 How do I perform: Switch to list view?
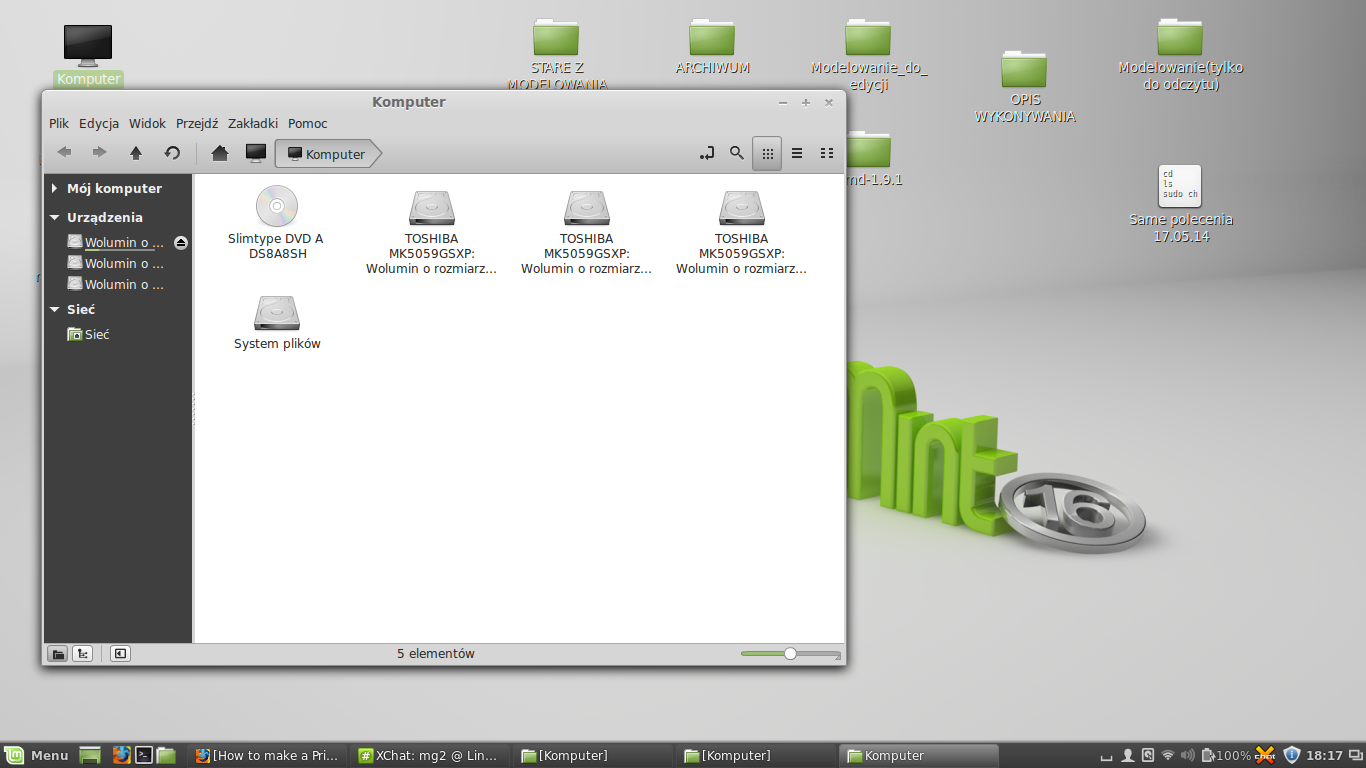[x=797, y=153]
